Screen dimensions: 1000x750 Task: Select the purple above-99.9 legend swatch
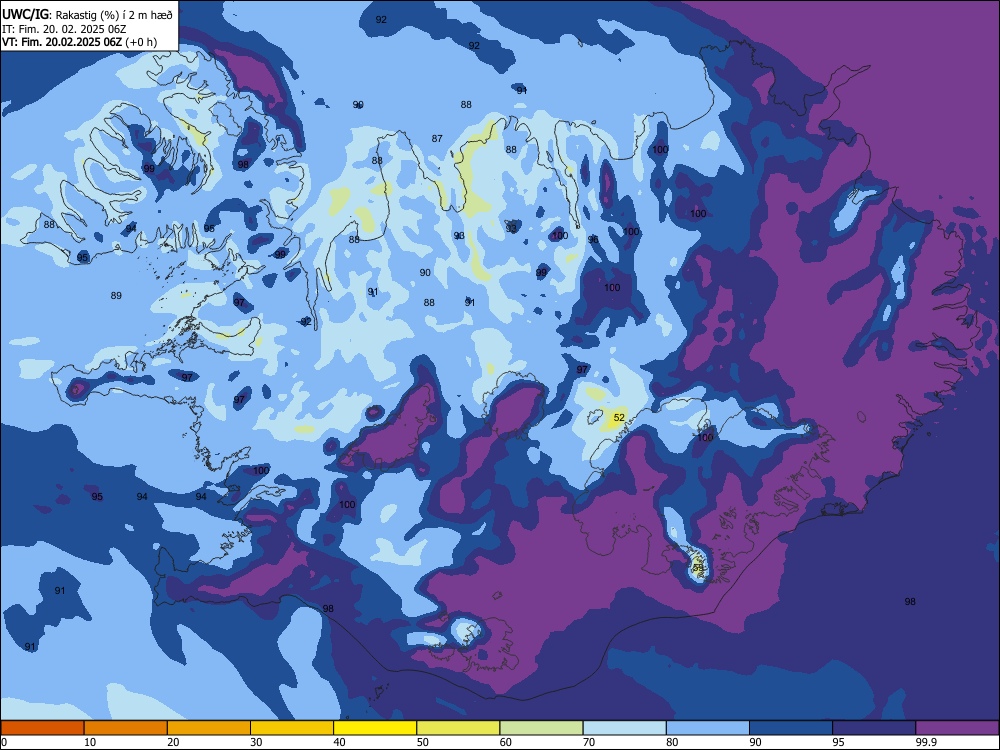(x=957, y=728)
